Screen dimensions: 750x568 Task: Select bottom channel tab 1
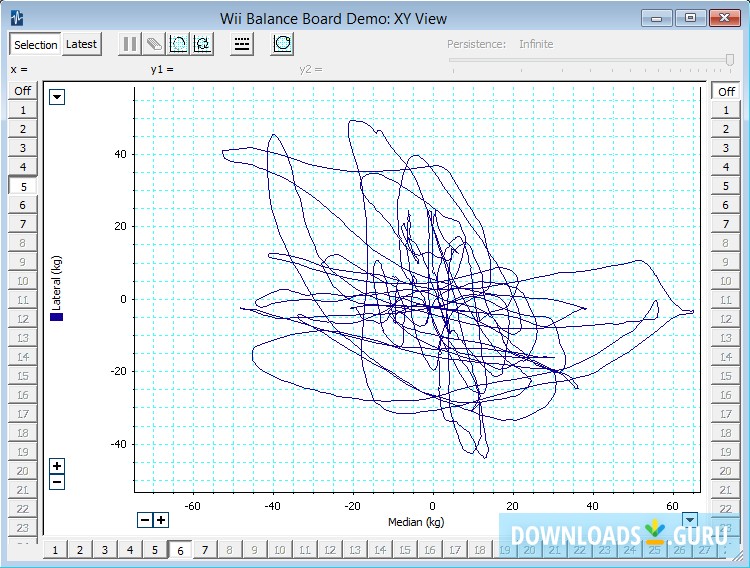pyautogui.click(x=55, y=550)
